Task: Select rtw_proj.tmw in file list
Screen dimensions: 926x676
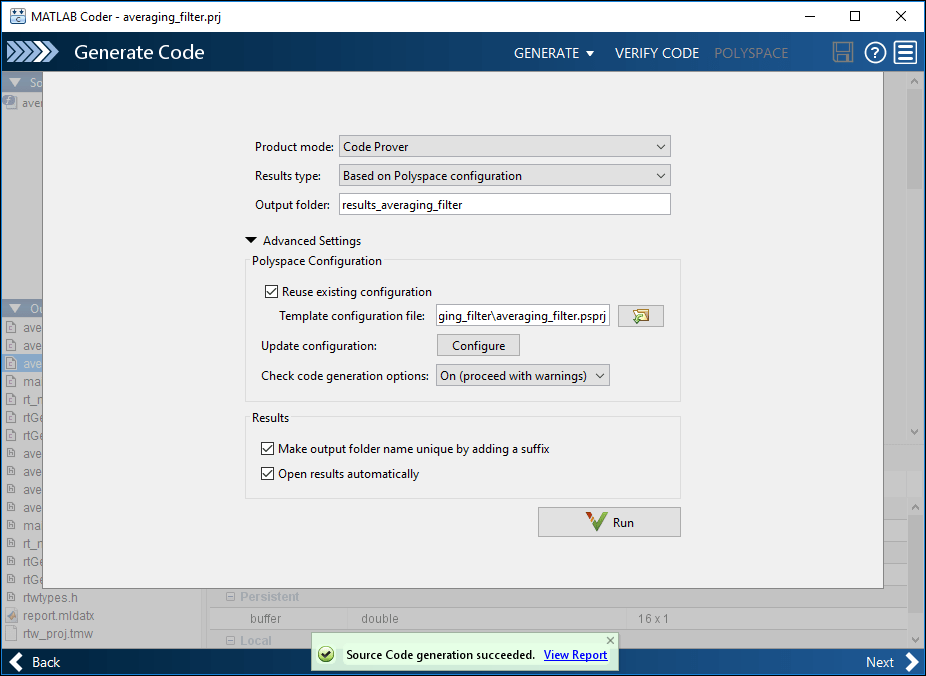Action: [x=58, y=633]
